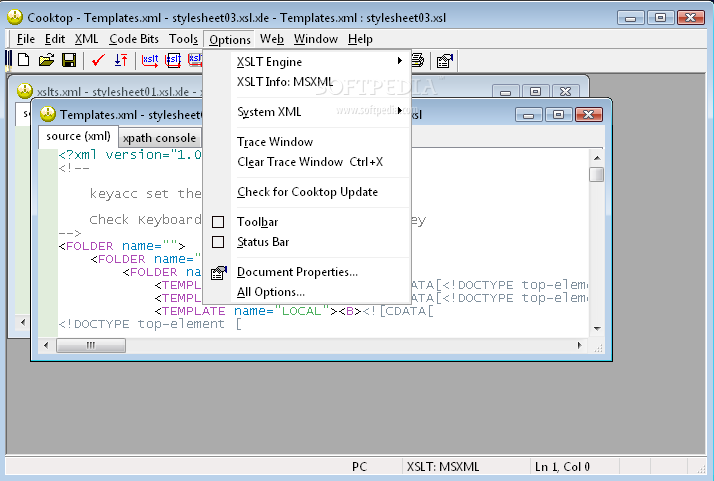Click the Cooktop app icon in title bar
This screenshot has height=481, width=714.
coord(15,17)
